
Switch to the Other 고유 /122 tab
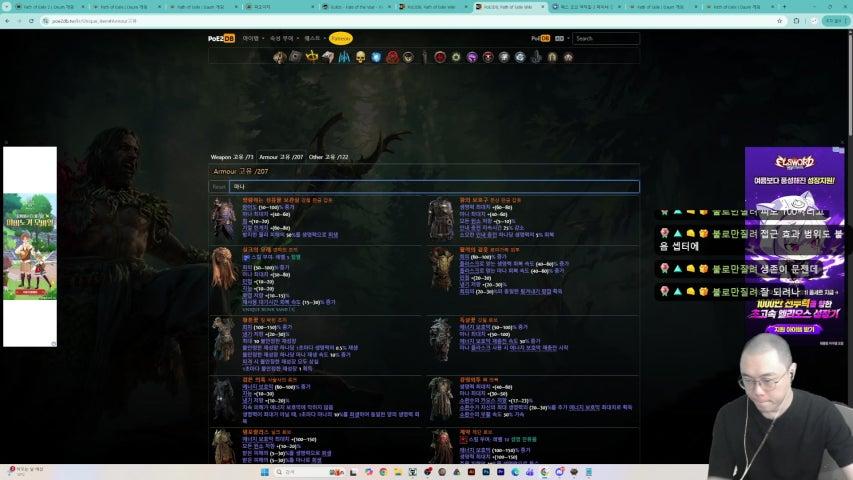point(329,157)
